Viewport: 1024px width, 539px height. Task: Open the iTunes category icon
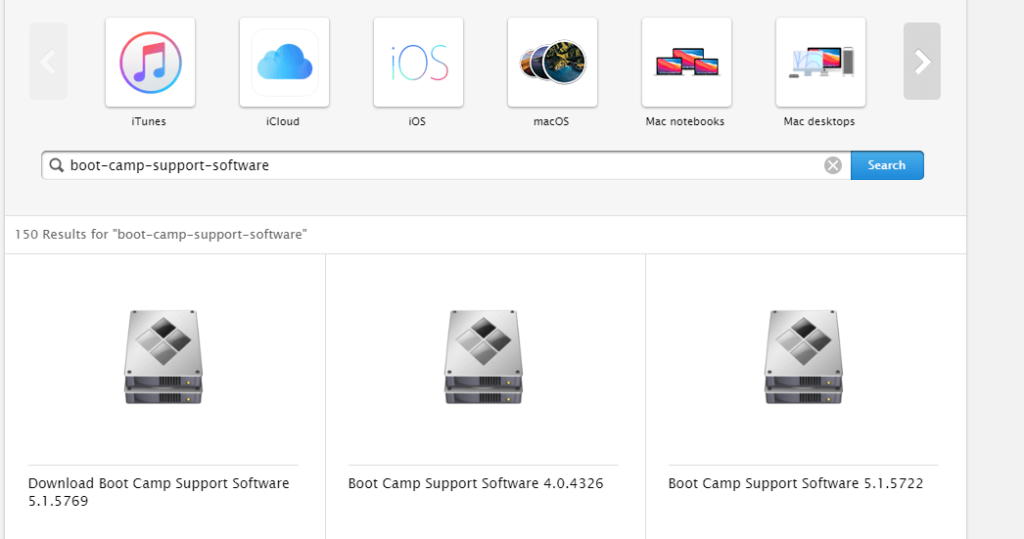(150, 62)
